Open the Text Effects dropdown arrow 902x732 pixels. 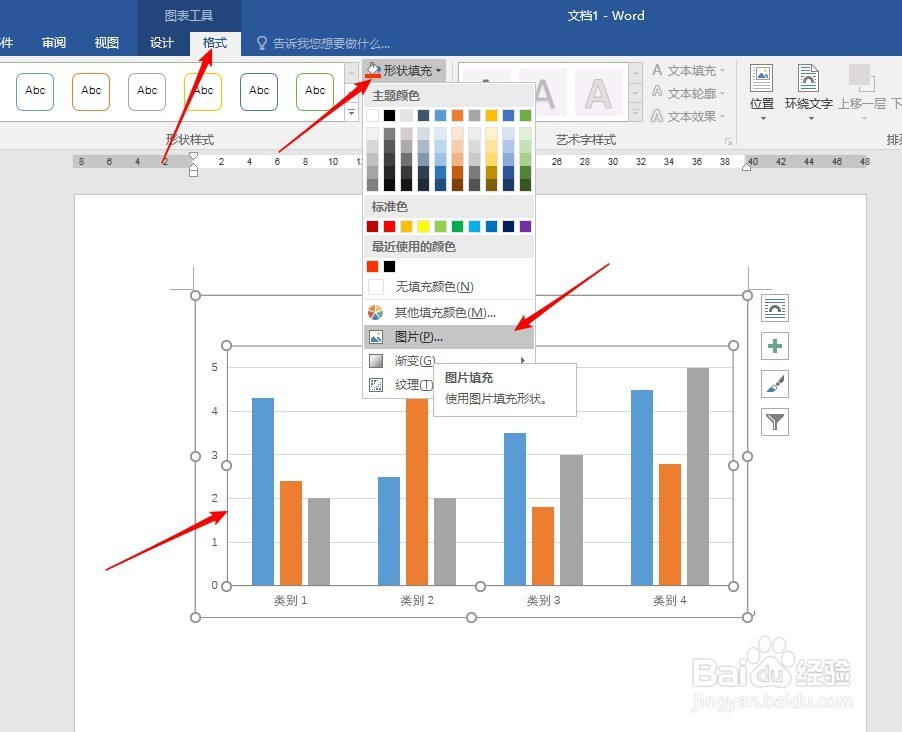[x=723, y=116]
